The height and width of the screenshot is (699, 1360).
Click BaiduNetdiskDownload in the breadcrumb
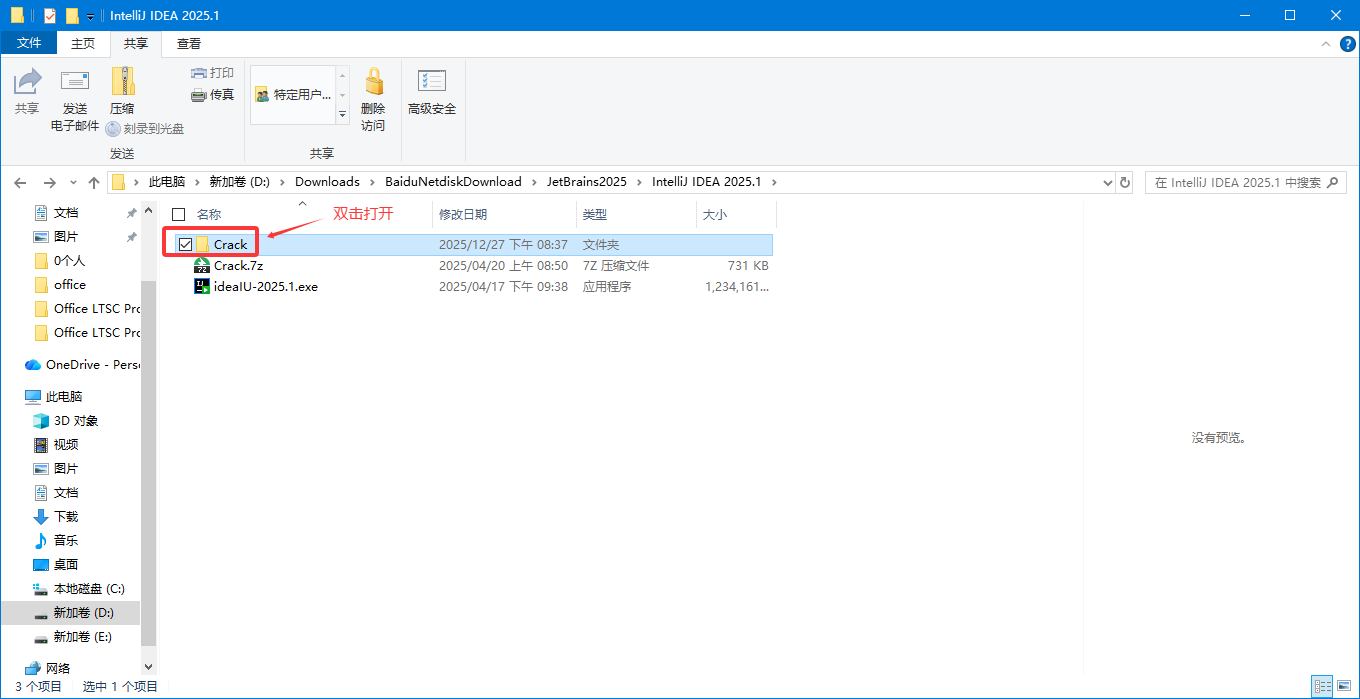point(453,182)
